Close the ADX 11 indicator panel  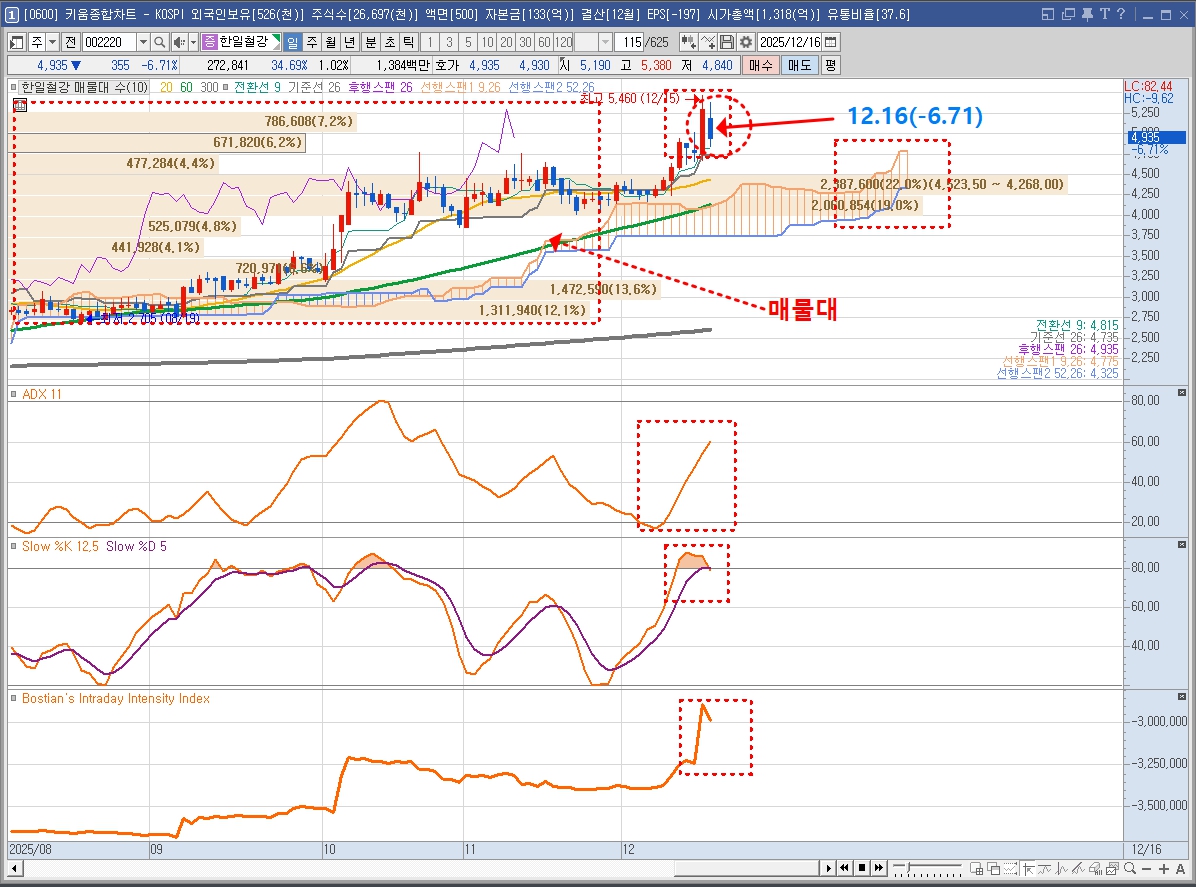pos(1182,393)
